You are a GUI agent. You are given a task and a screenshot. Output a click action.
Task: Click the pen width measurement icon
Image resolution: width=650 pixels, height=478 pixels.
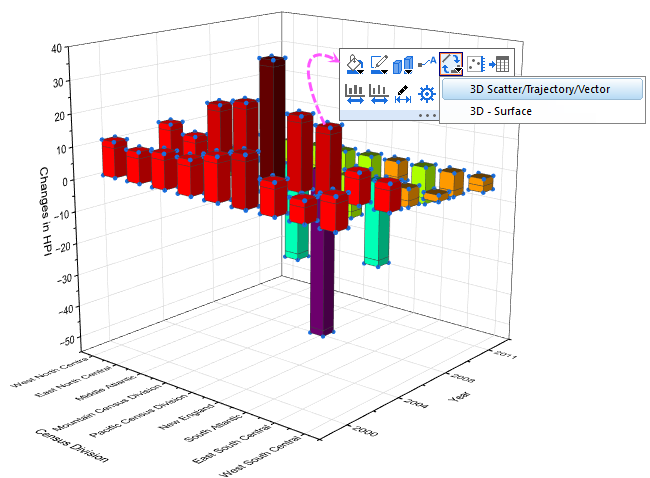(x=403, y=94)
